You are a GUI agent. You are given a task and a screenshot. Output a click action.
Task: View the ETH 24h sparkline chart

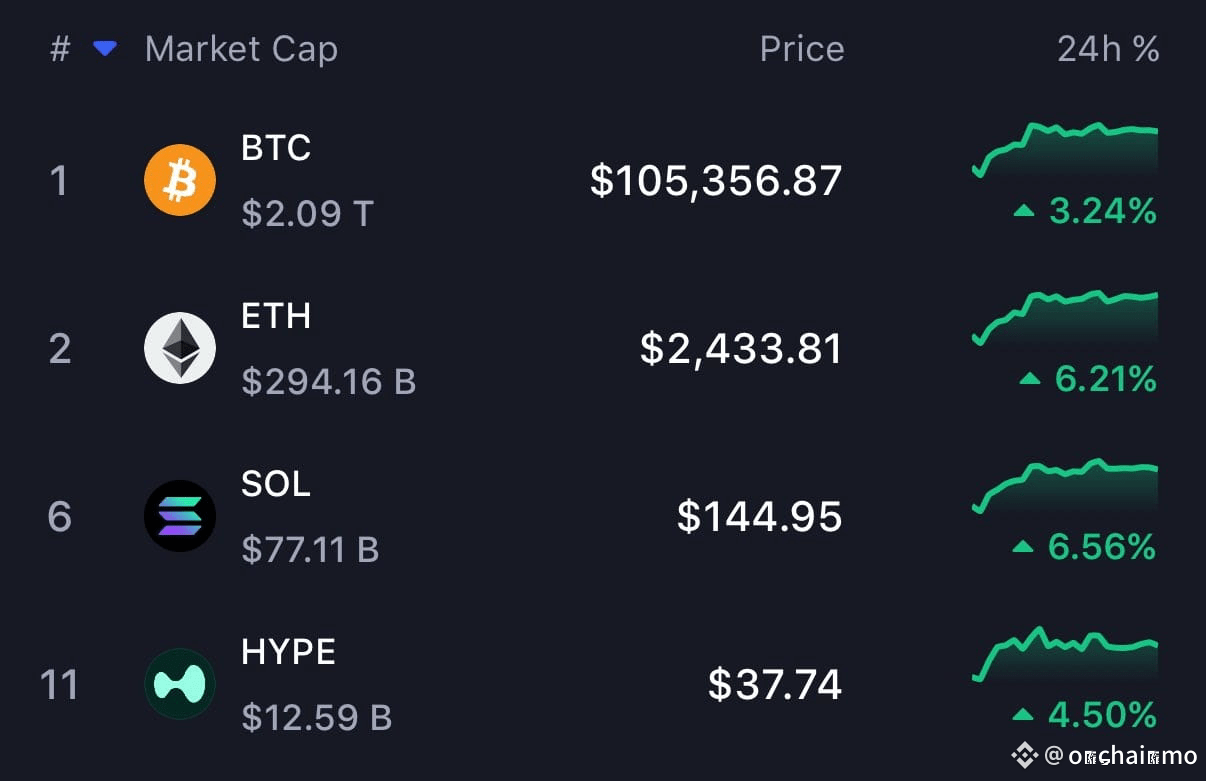coord(1065,318)
